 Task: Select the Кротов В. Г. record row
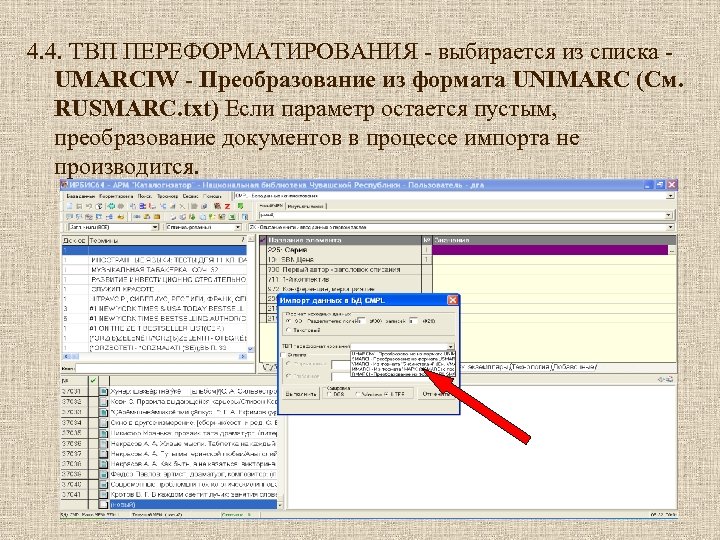click(x=169, y=495)
